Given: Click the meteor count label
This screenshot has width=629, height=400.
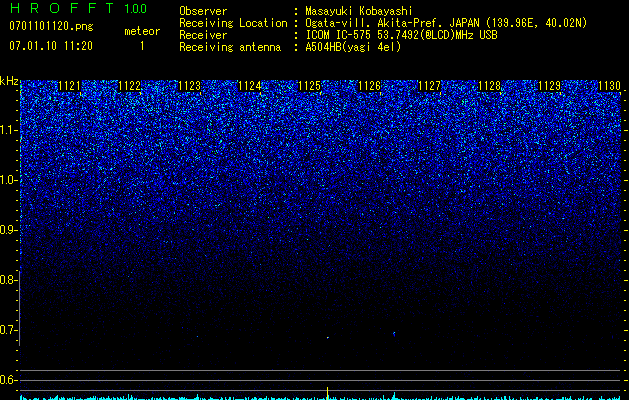Looking at the screenshot, I should [142, 31].
